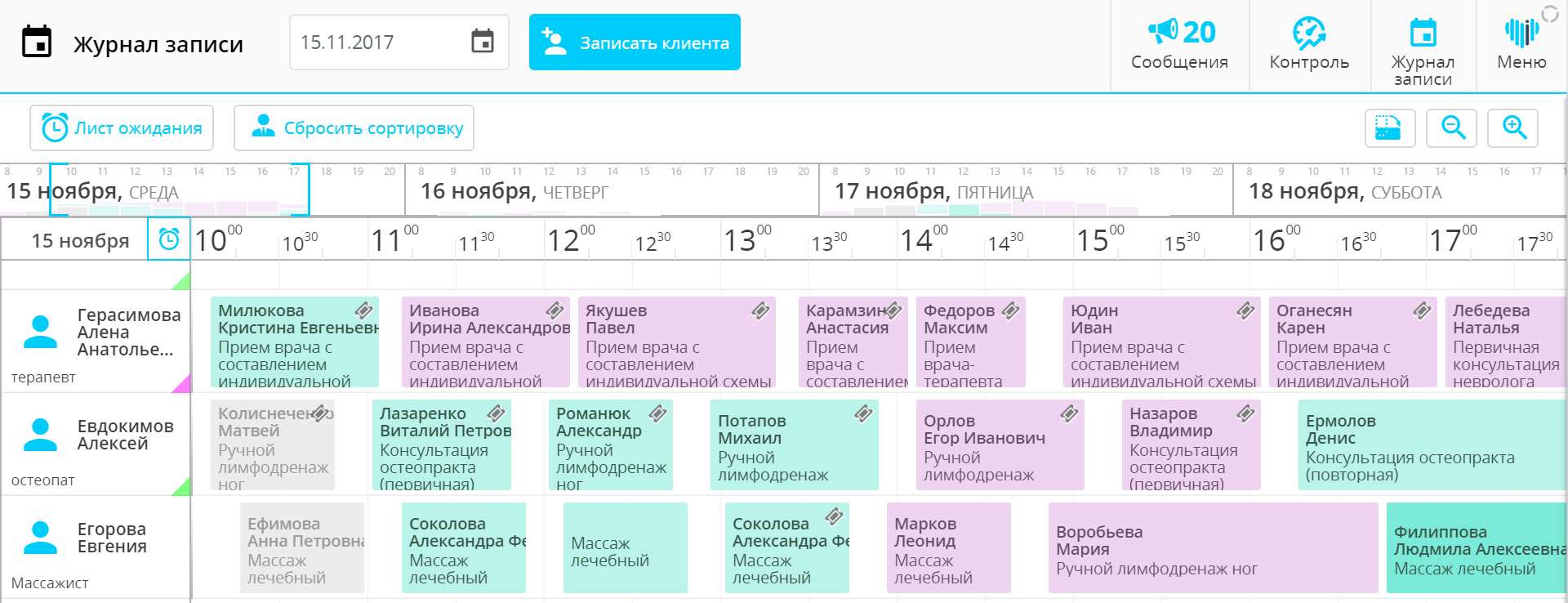The height and width of the screenshot is (603, 1568).
Task: Open the Лист ожидания waiting list
Action: [x=122, y=127]
